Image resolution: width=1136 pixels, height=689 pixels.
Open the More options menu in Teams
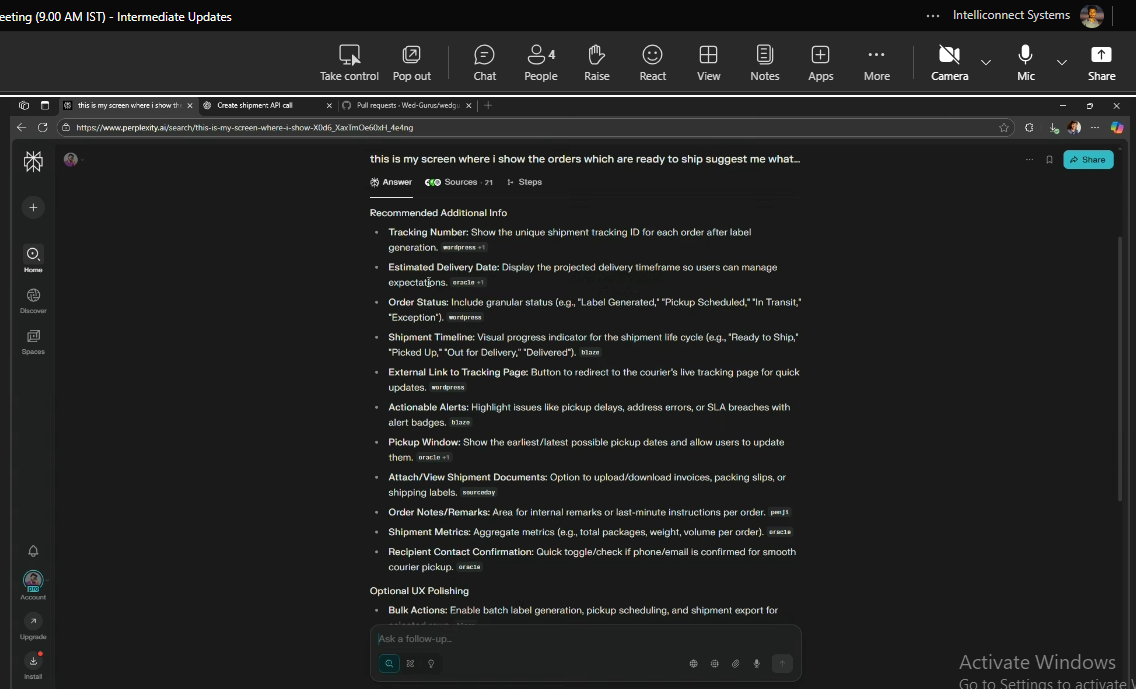877,62
